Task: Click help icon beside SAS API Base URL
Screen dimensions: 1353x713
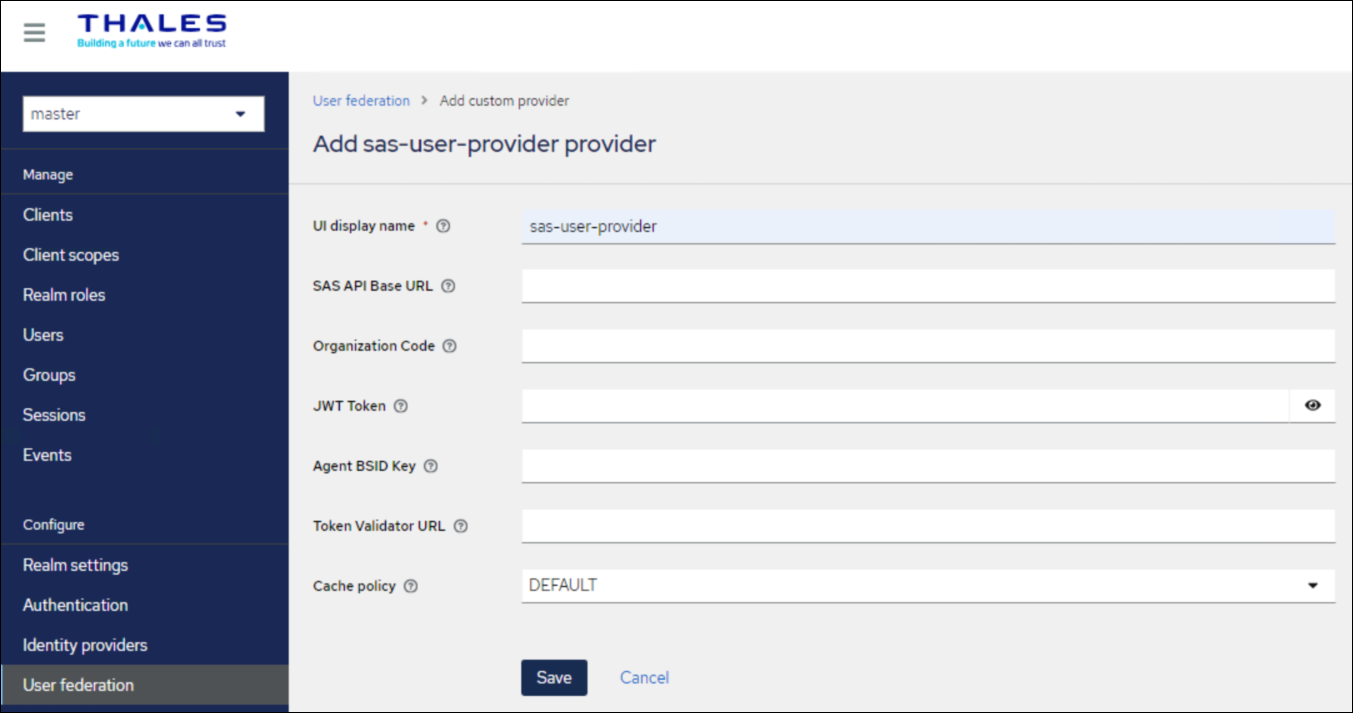Action: click(x=448, y=286)
